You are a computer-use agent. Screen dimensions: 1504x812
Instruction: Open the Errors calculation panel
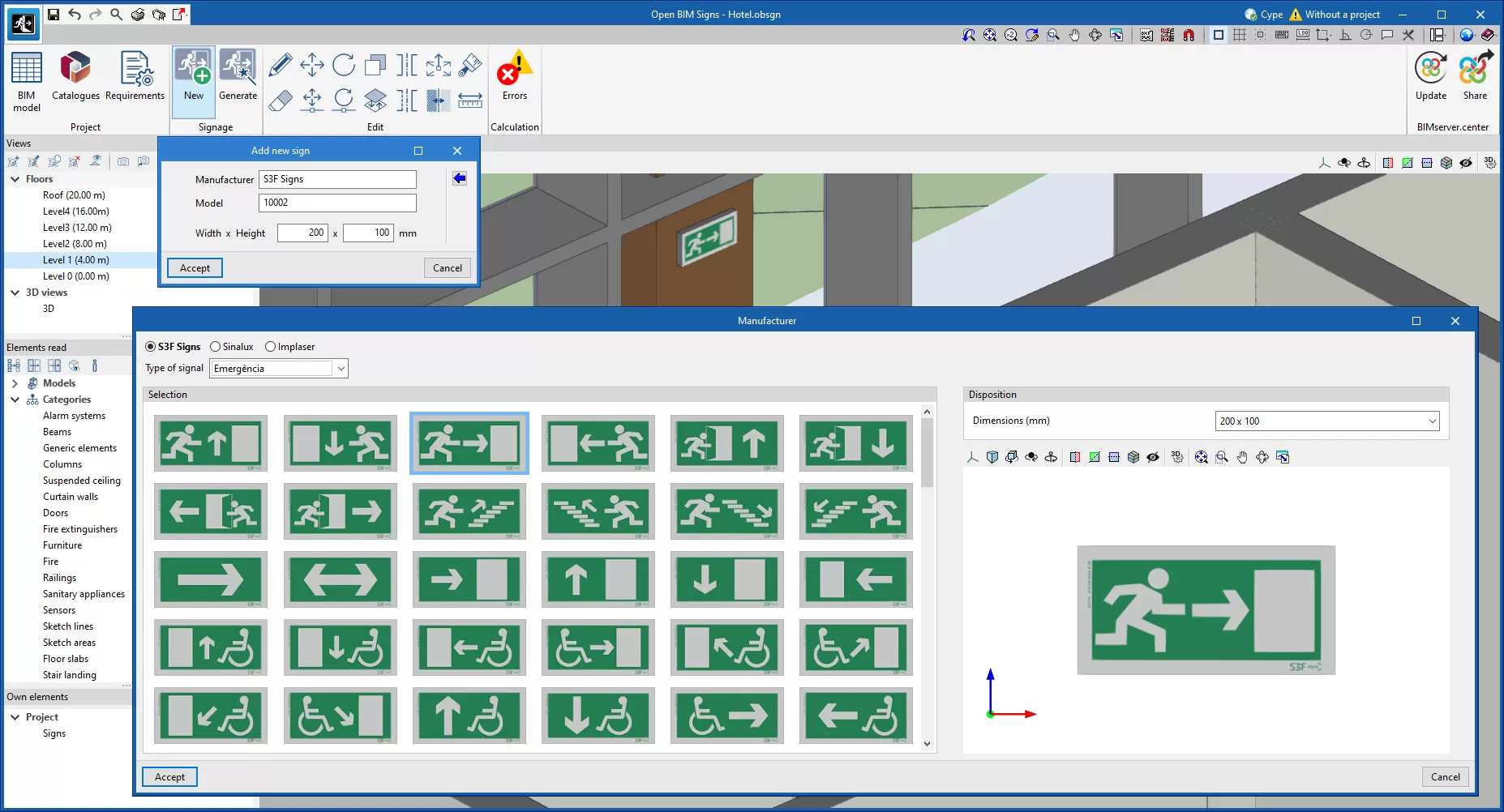click(x=515, y=75)
